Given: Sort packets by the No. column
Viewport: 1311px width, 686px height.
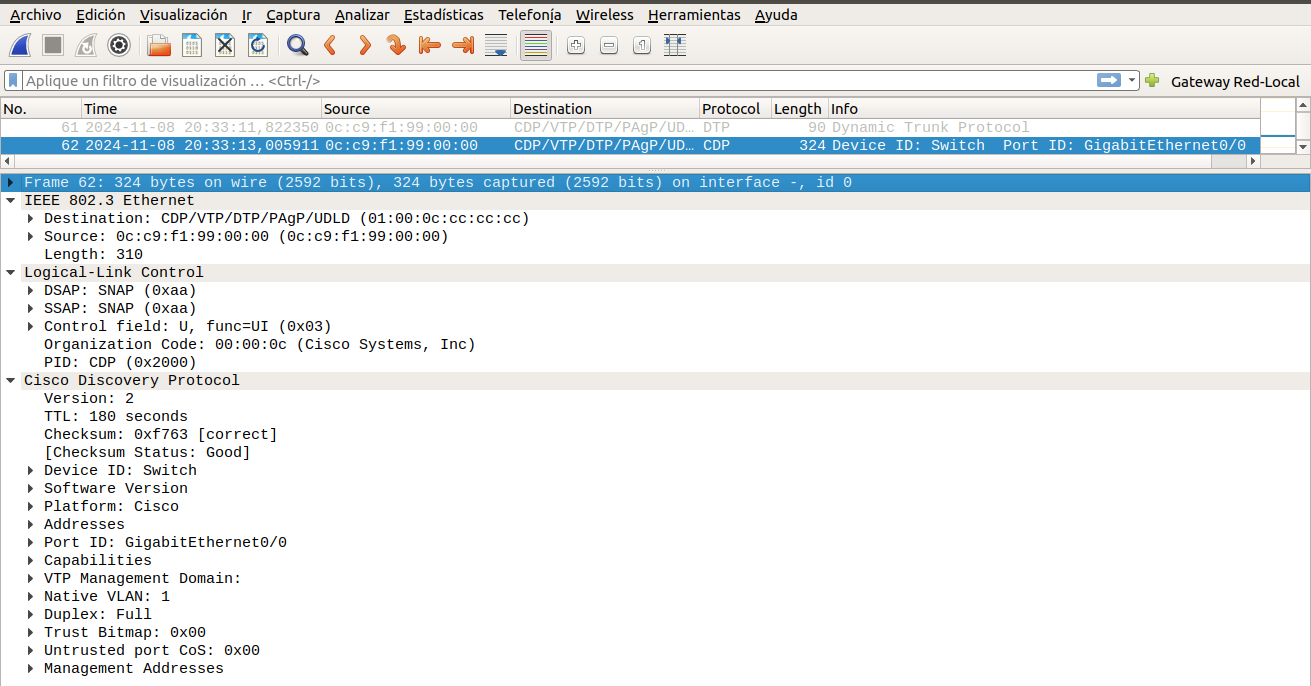Looking at the screenshot, I should pyautogui.click(x=41, y=109).
